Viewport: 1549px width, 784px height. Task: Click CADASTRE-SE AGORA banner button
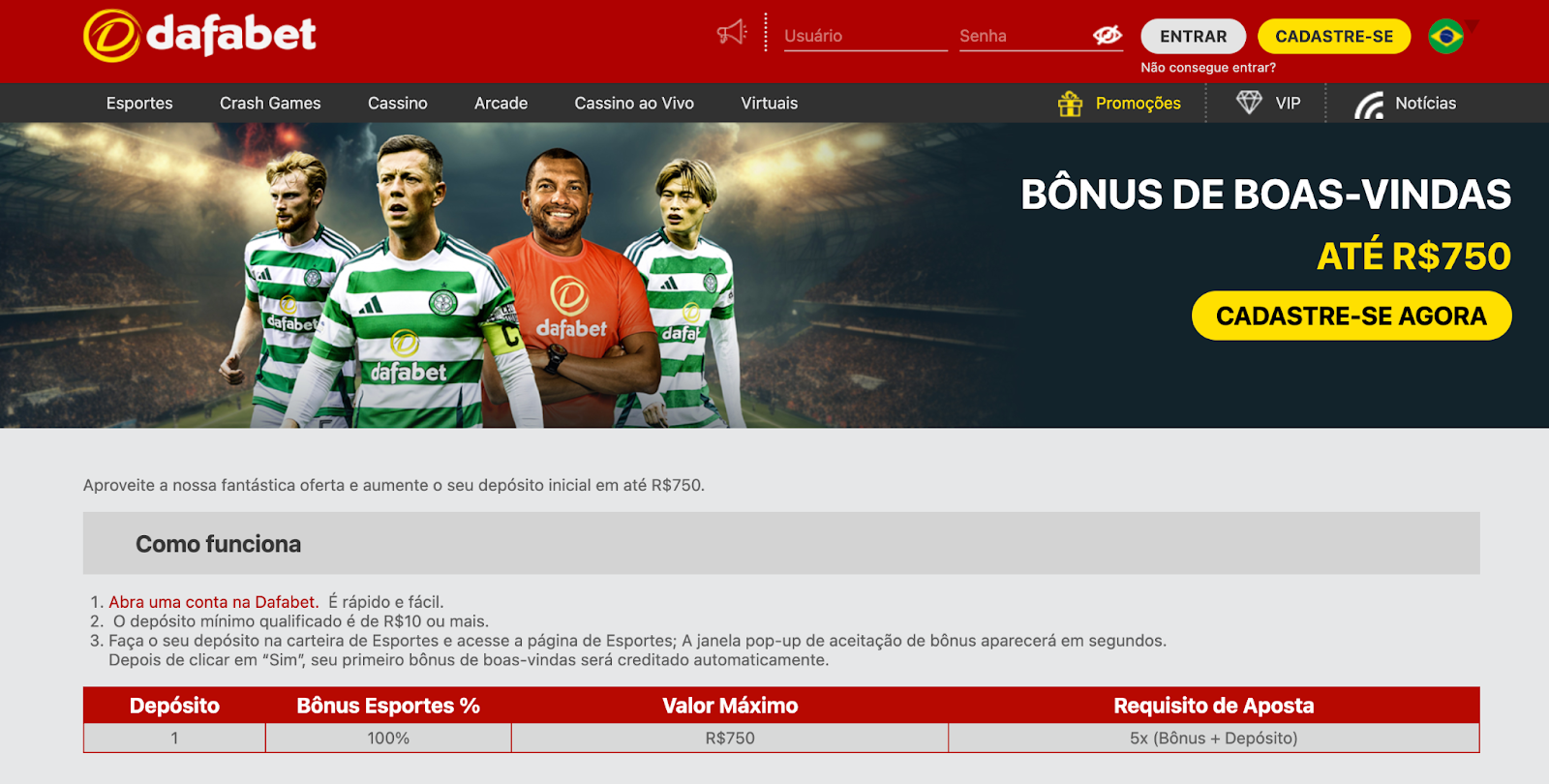click(x=1352, y=316)
